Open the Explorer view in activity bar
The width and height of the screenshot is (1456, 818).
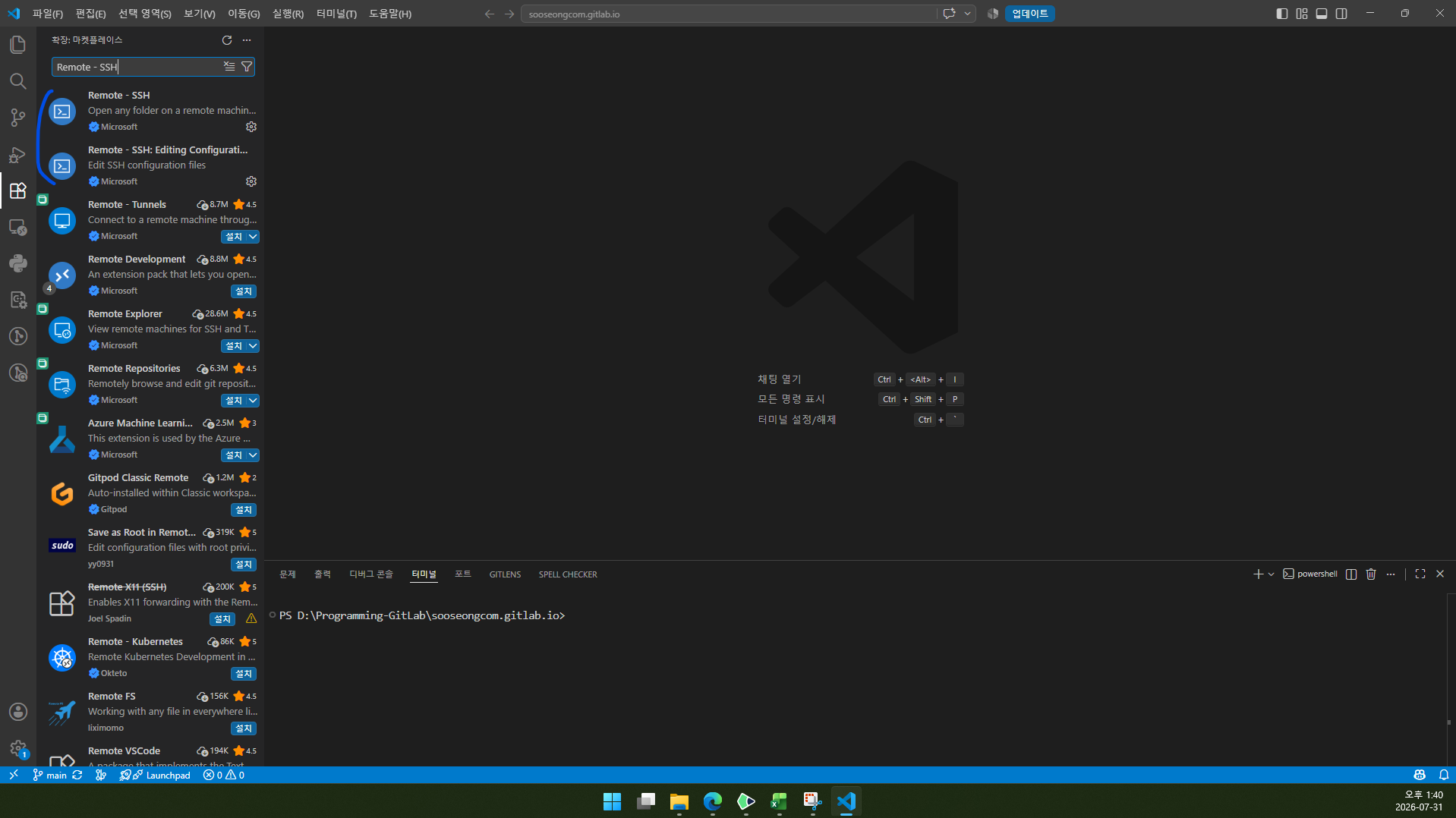coord(18,45)
